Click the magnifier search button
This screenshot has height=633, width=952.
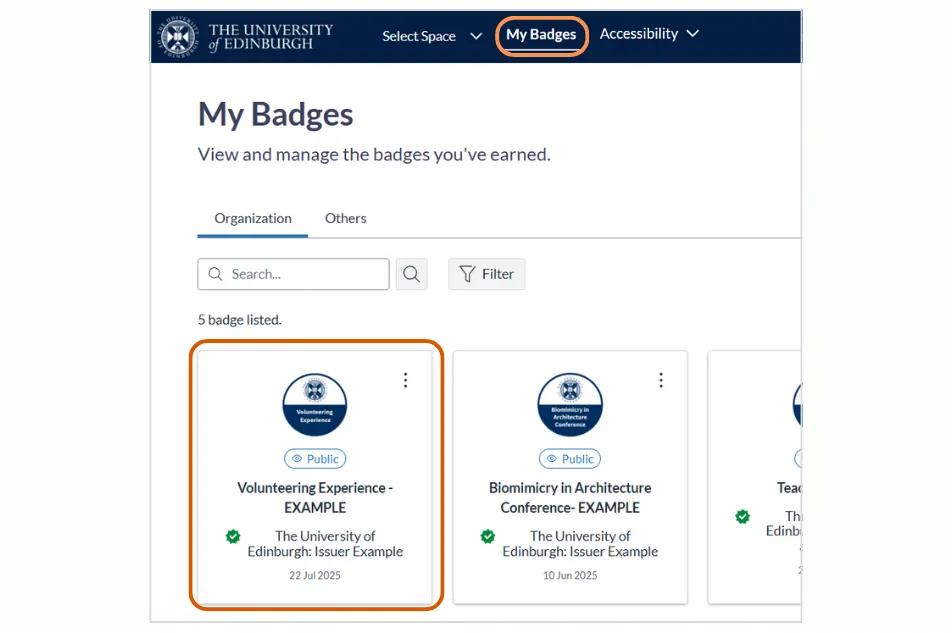point(412,274)
